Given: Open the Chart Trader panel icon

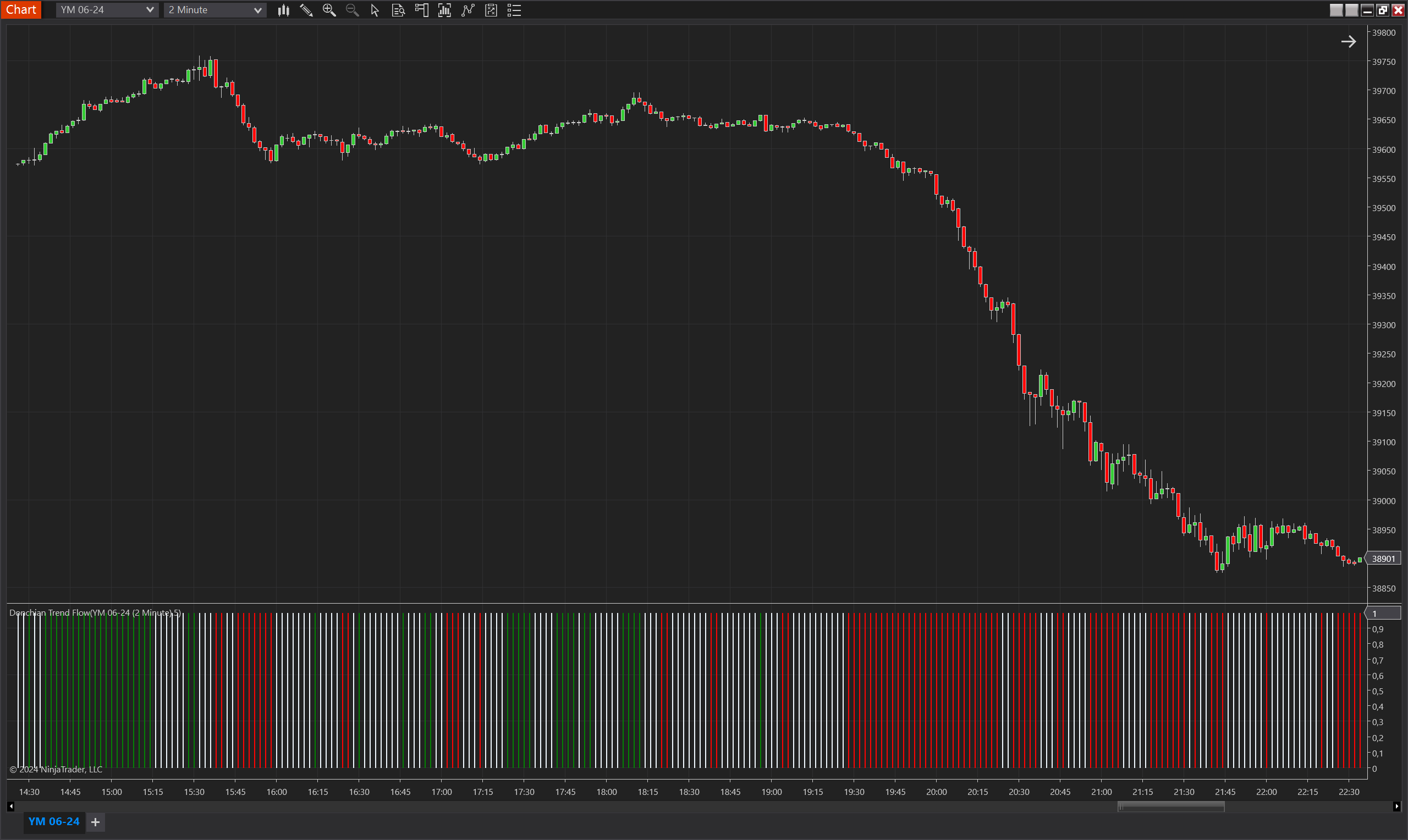Looking at the screenshot, I should pos(421,10).
